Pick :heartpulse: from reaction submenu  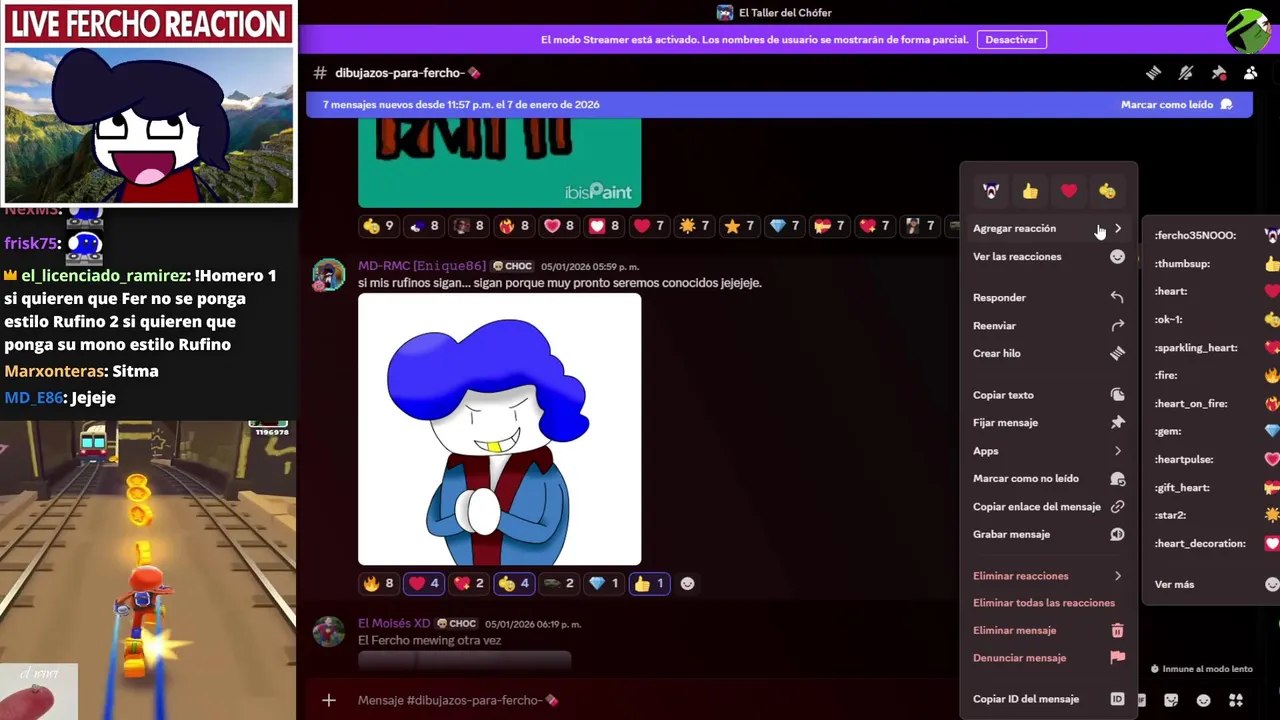tap(1214, 459)
